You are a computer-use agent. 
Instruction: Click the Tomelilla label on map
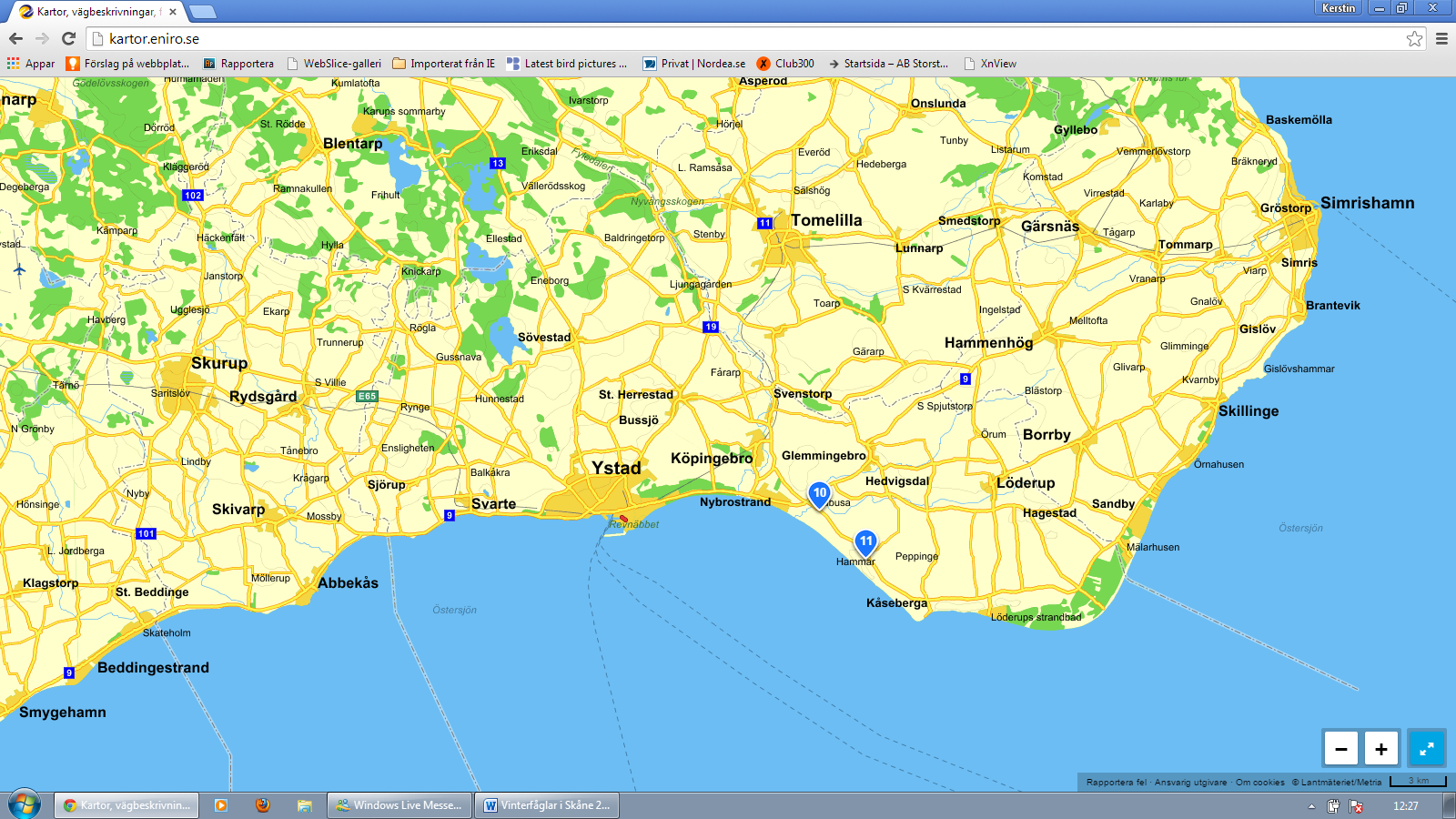pyautogui.click(x=826, y=220)
